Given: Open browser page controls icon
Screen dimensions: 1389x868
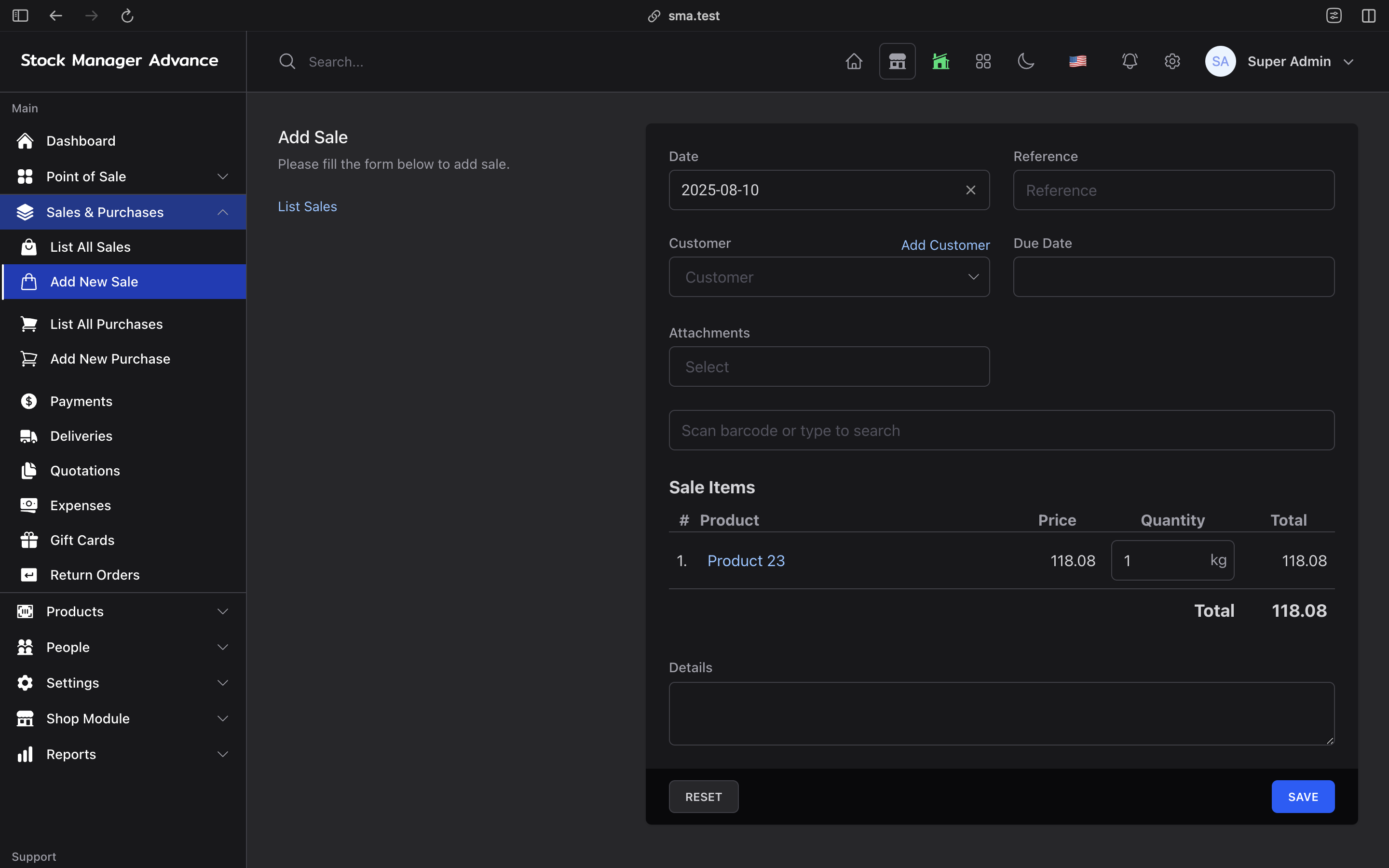Looking at the screenshot, I should tap(1334, 15).
